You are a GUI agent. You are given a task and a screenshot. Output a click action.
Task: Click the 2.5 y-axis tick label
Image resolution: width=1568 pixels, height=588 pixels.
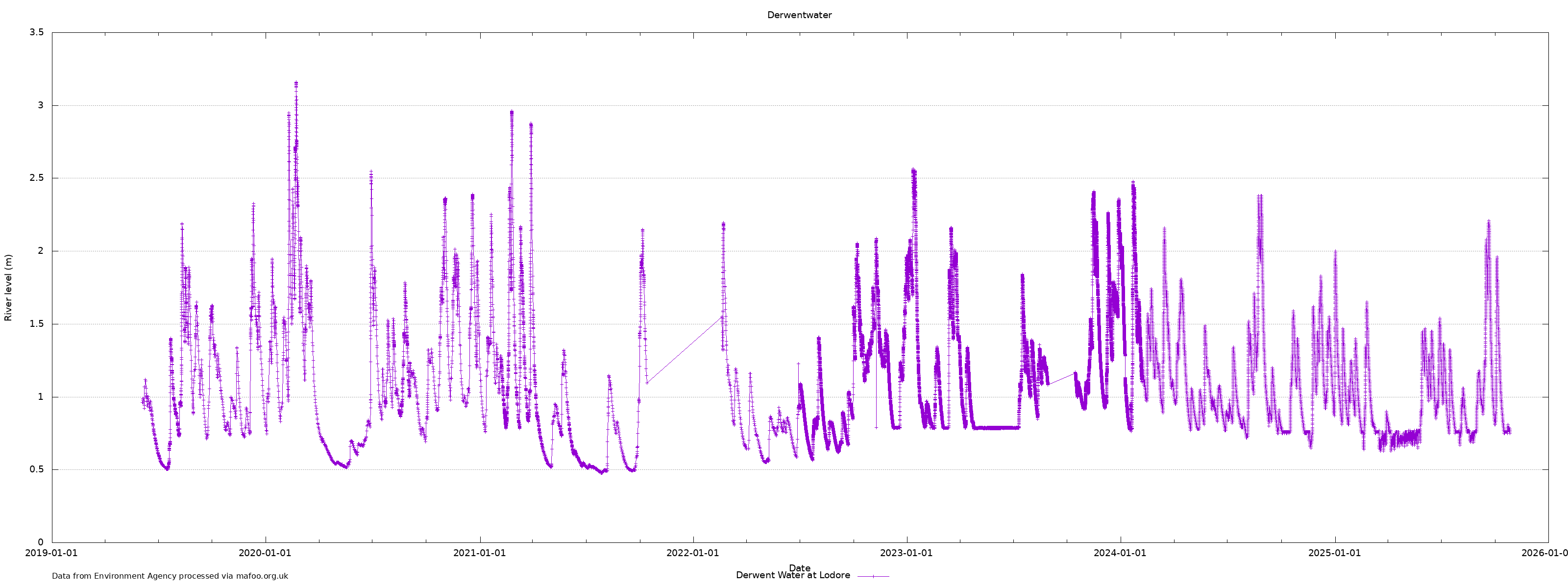pyautogui.click(x=37, y=178)
